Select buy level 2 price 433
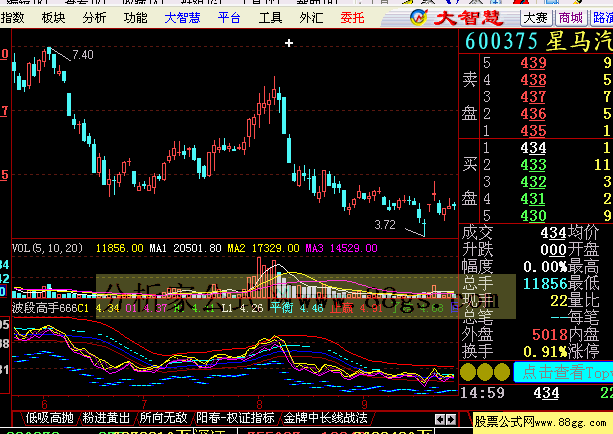 pos(533,165)
